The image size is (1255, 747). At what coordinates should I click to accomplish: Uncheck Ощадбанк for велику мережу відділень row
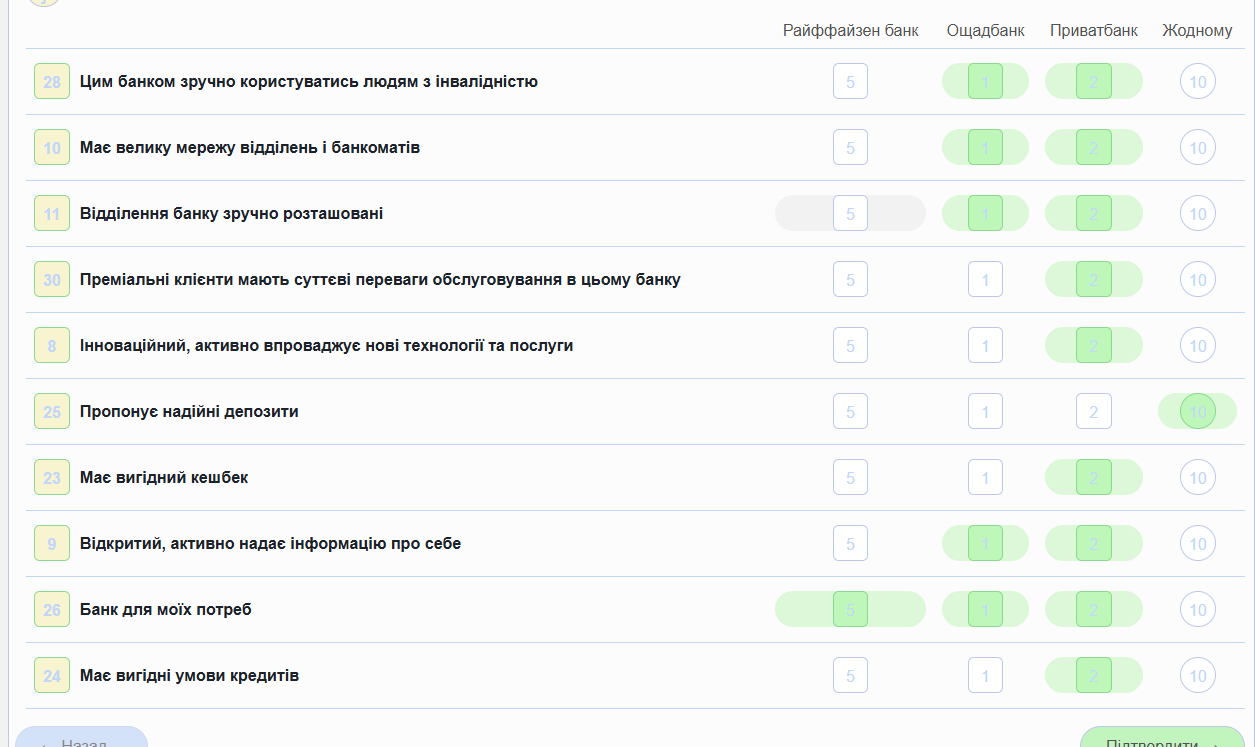tap(985, 147)
